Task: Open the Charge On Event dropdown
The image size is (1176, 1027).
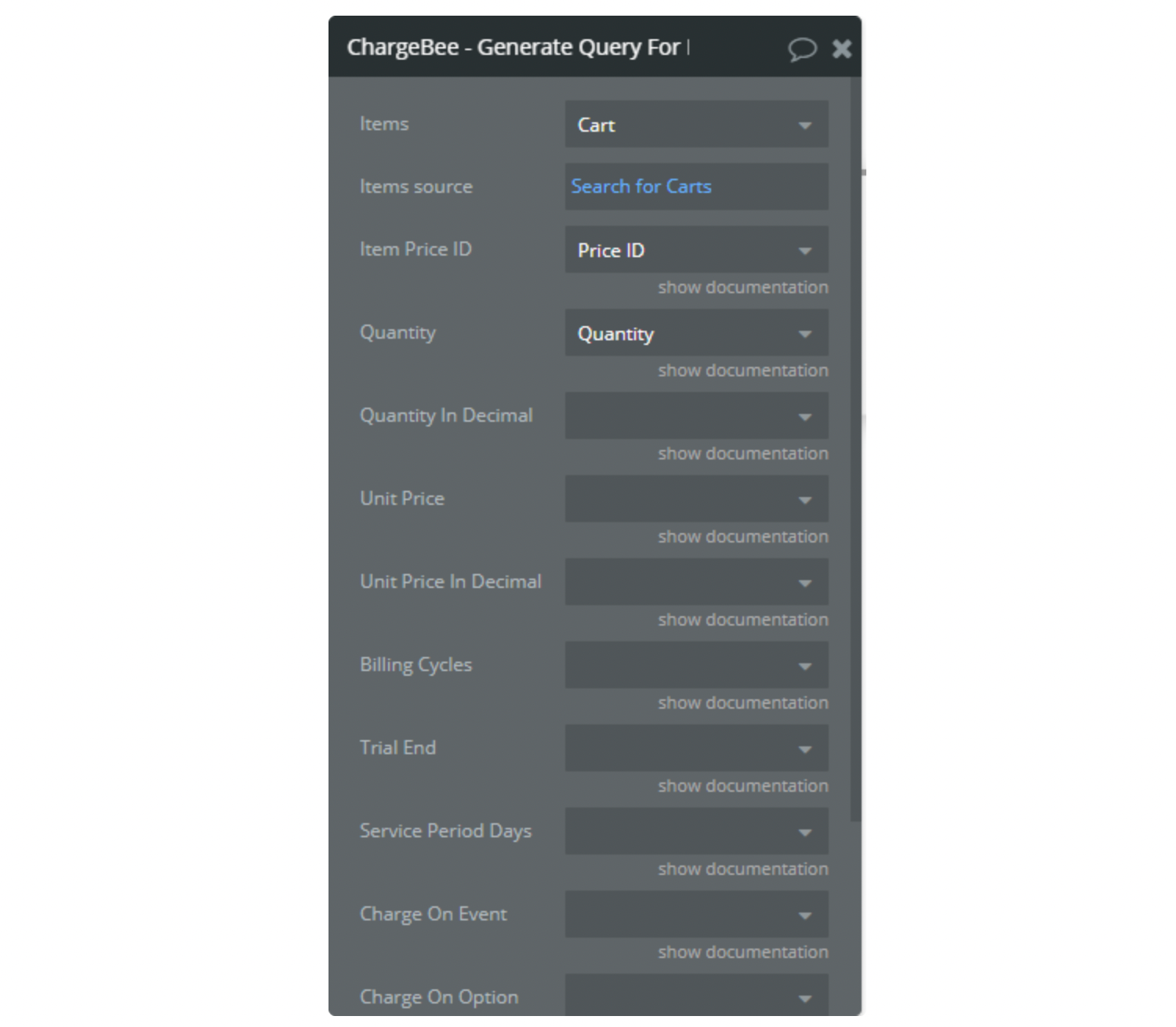Action: (696, 914)
